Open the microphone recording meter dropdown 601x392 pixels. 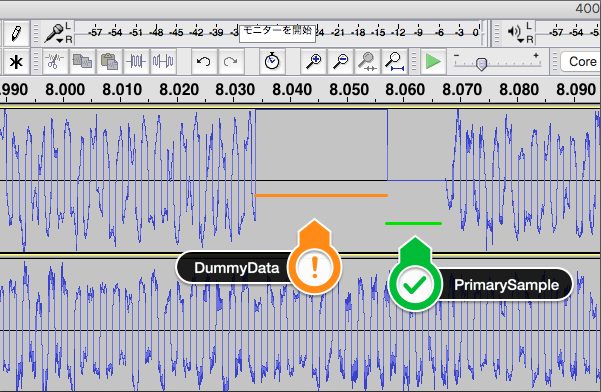54,34
